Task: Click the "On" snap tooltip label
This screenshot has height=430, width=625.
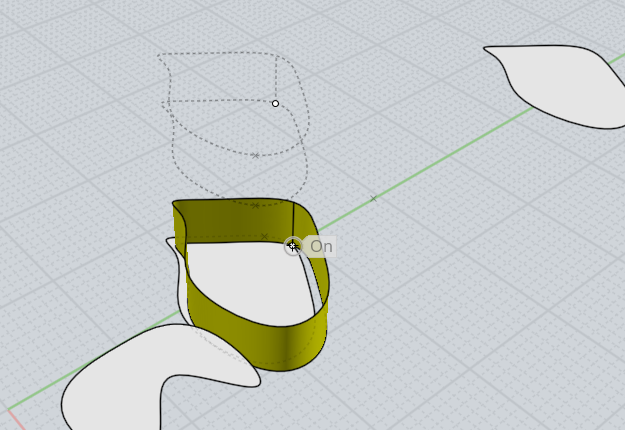Action: click(321, 247)
